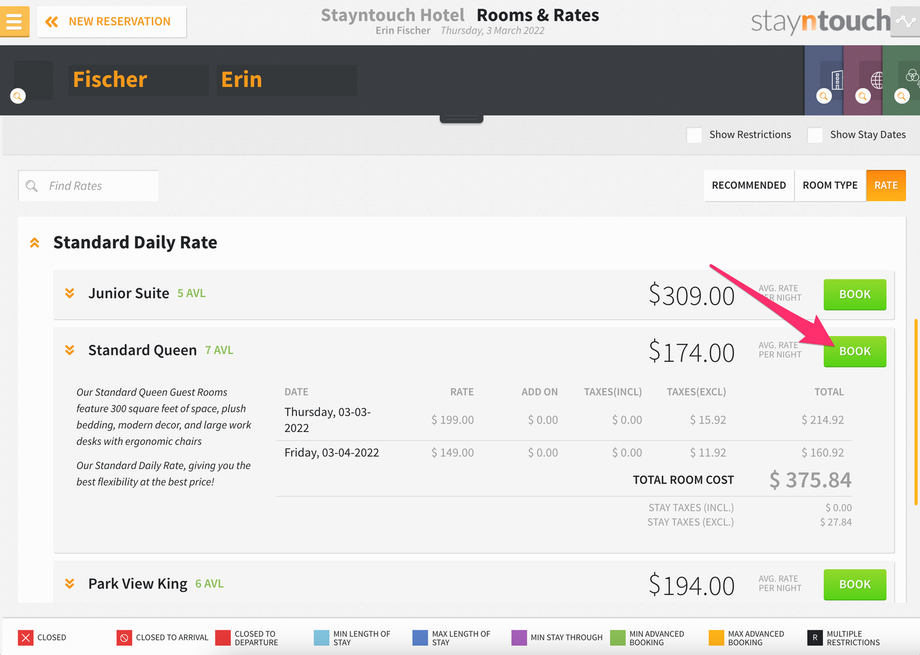Edit the last name field Fischer
The image size is (920, 655).
[x=138, y=80]
